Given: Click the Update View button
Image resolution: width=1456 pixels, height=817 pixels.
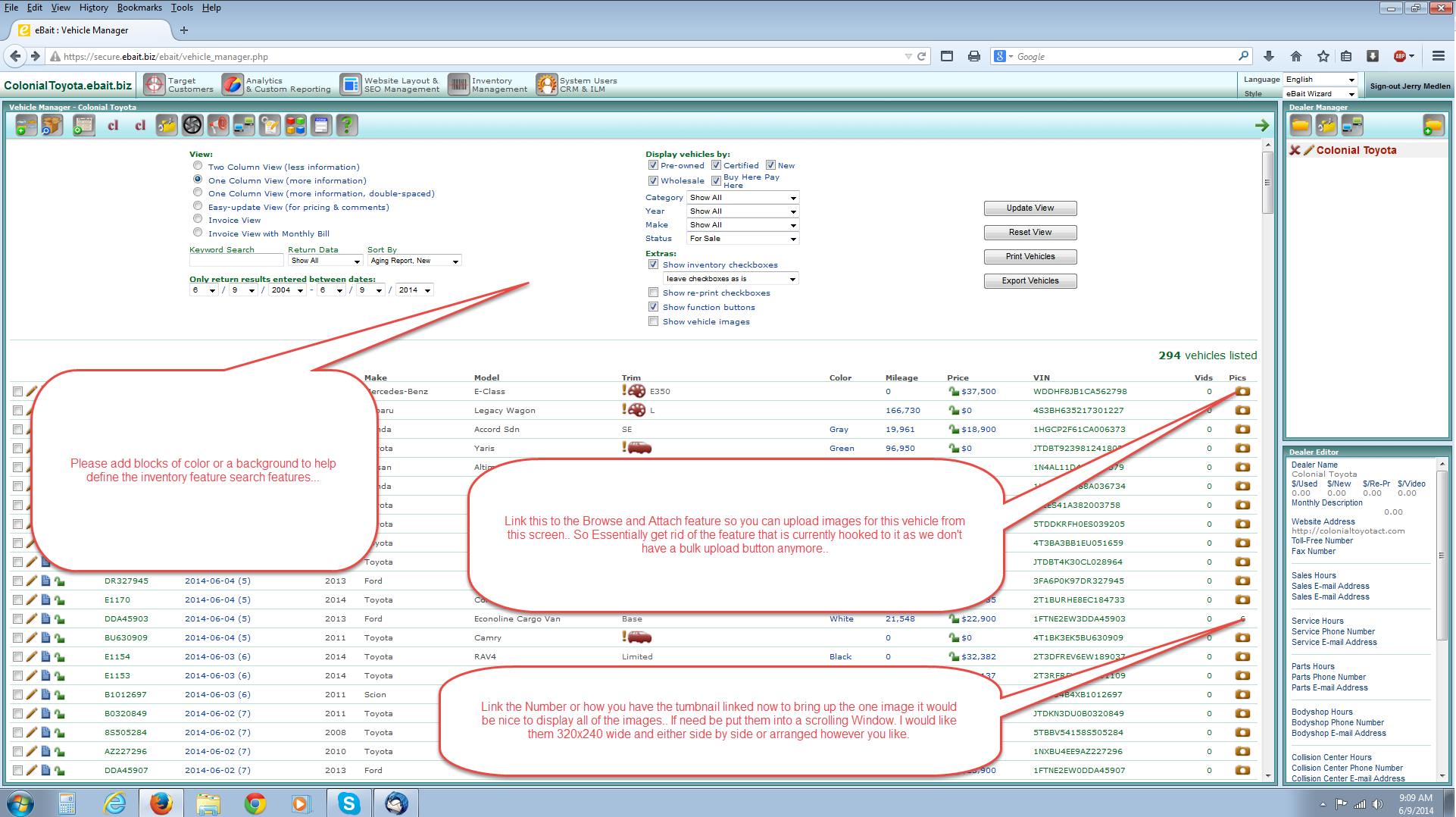Looking at the screenshot, I should [x=1030, y=208].
